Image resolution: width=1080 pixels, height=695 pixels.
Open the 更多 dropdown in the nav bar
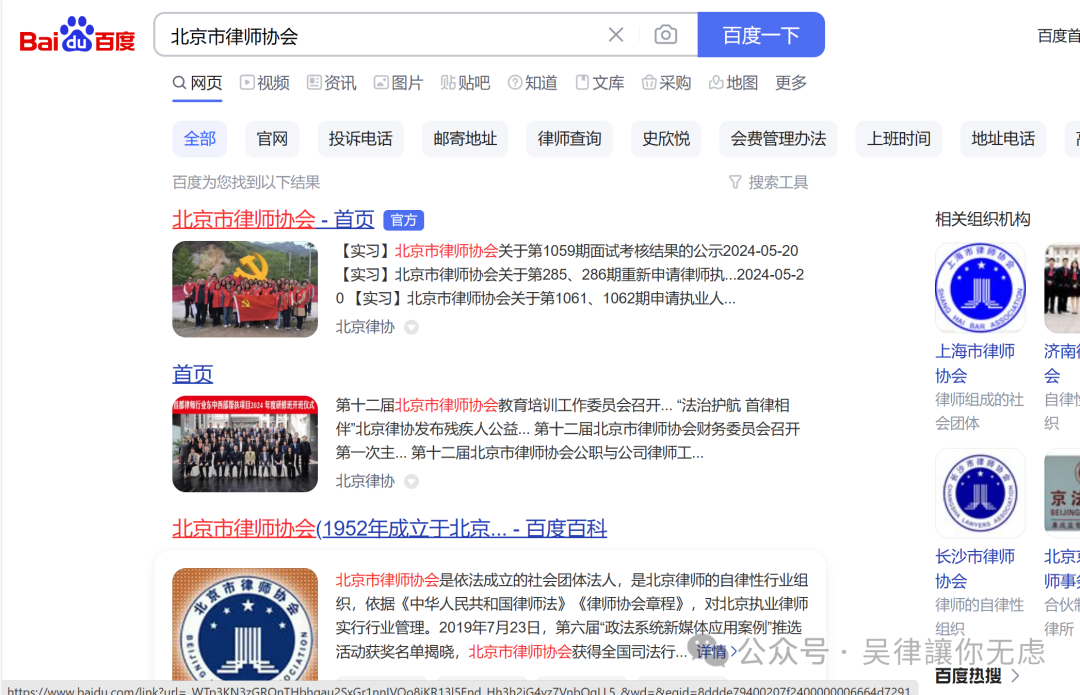pos(790,83)
